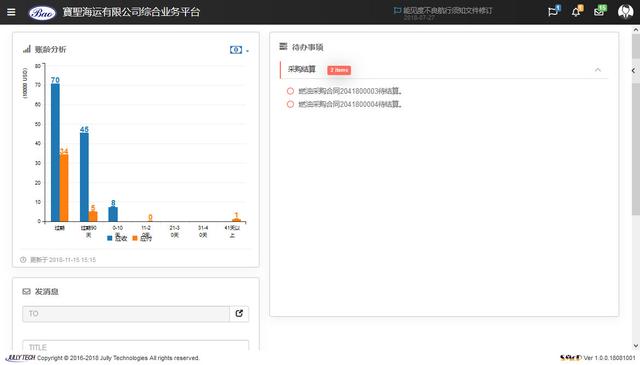The image size is (640, 365).
Task: Click the platform title 综合业务平台
Action: pyautogui.click(x=170, y=12)
